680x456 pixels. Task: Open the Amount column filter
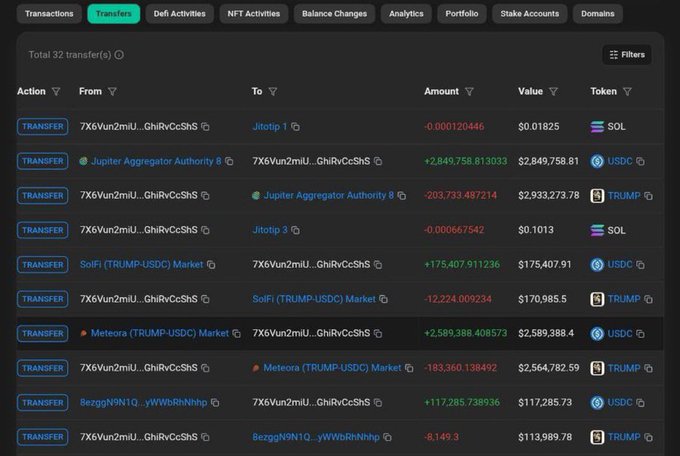pyautogui.click(x=469, y=92)
